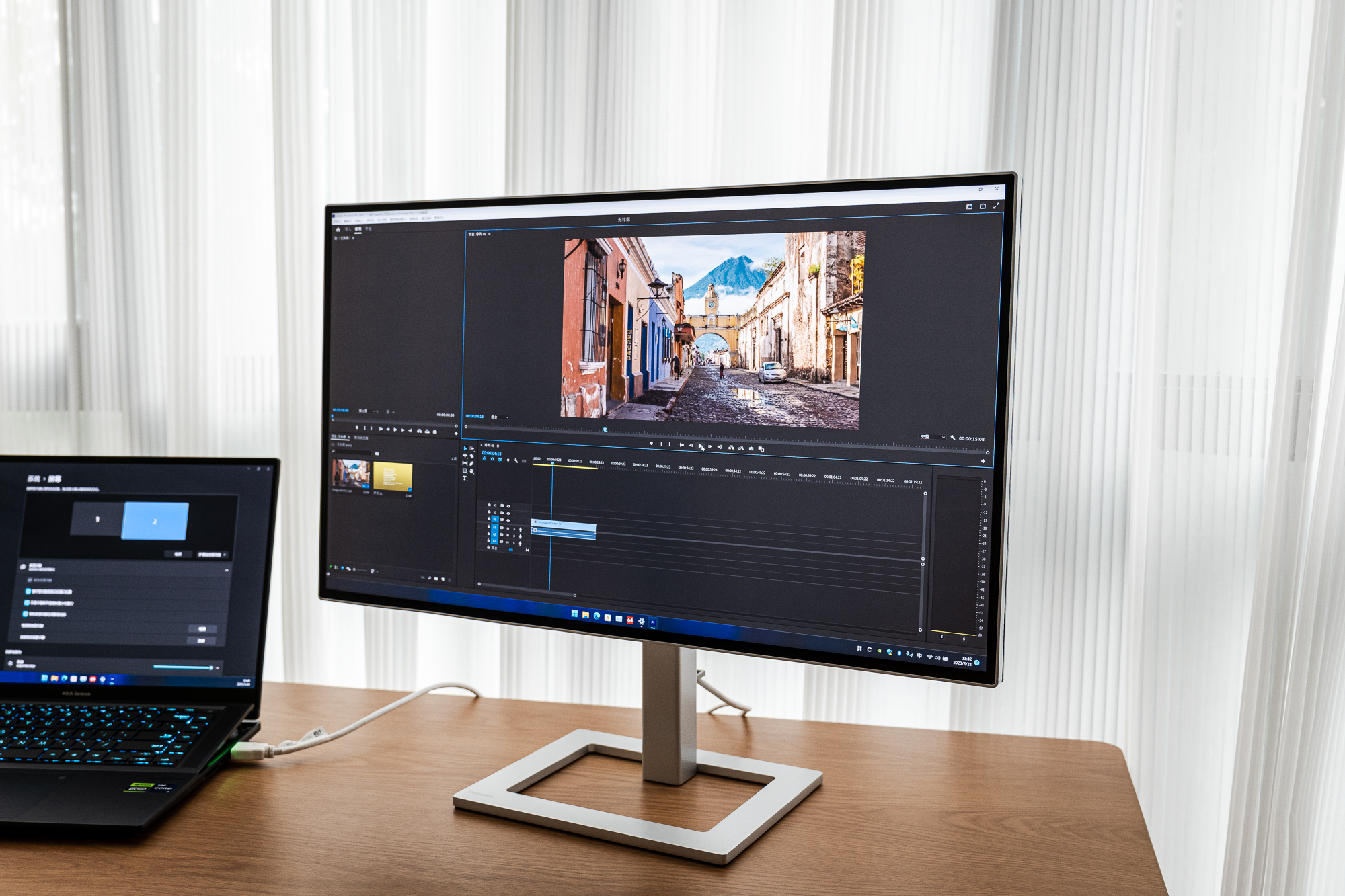This screenshot has width=1345, height=896.
Task: Pick the Hand tool in tools panel
Action: coord(471,471)
